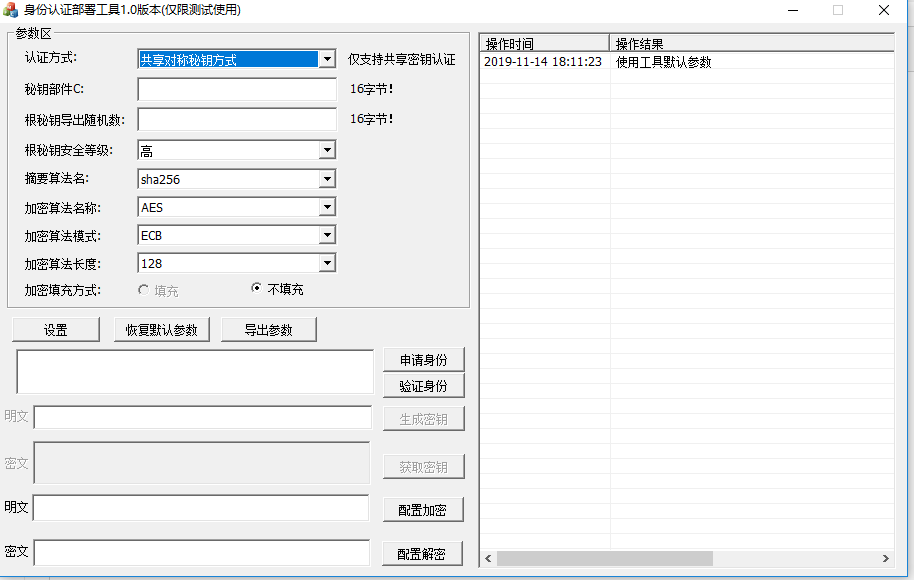Image resolution: width=914 pixels, height=580 pixels.
Task: Click the horizontal scrollbar thumb in log
Action: pyautogui.click(x=604, y=558)
